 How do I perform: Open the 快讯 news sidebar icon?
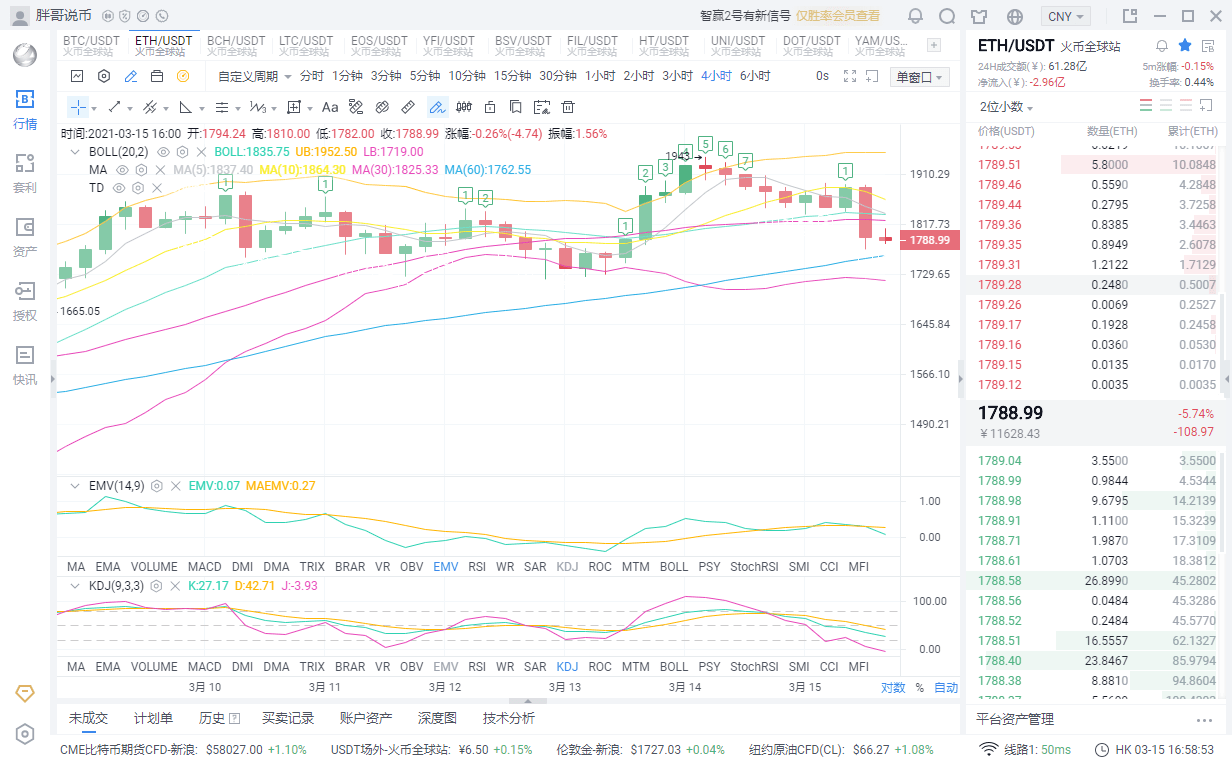click(25, 364)
